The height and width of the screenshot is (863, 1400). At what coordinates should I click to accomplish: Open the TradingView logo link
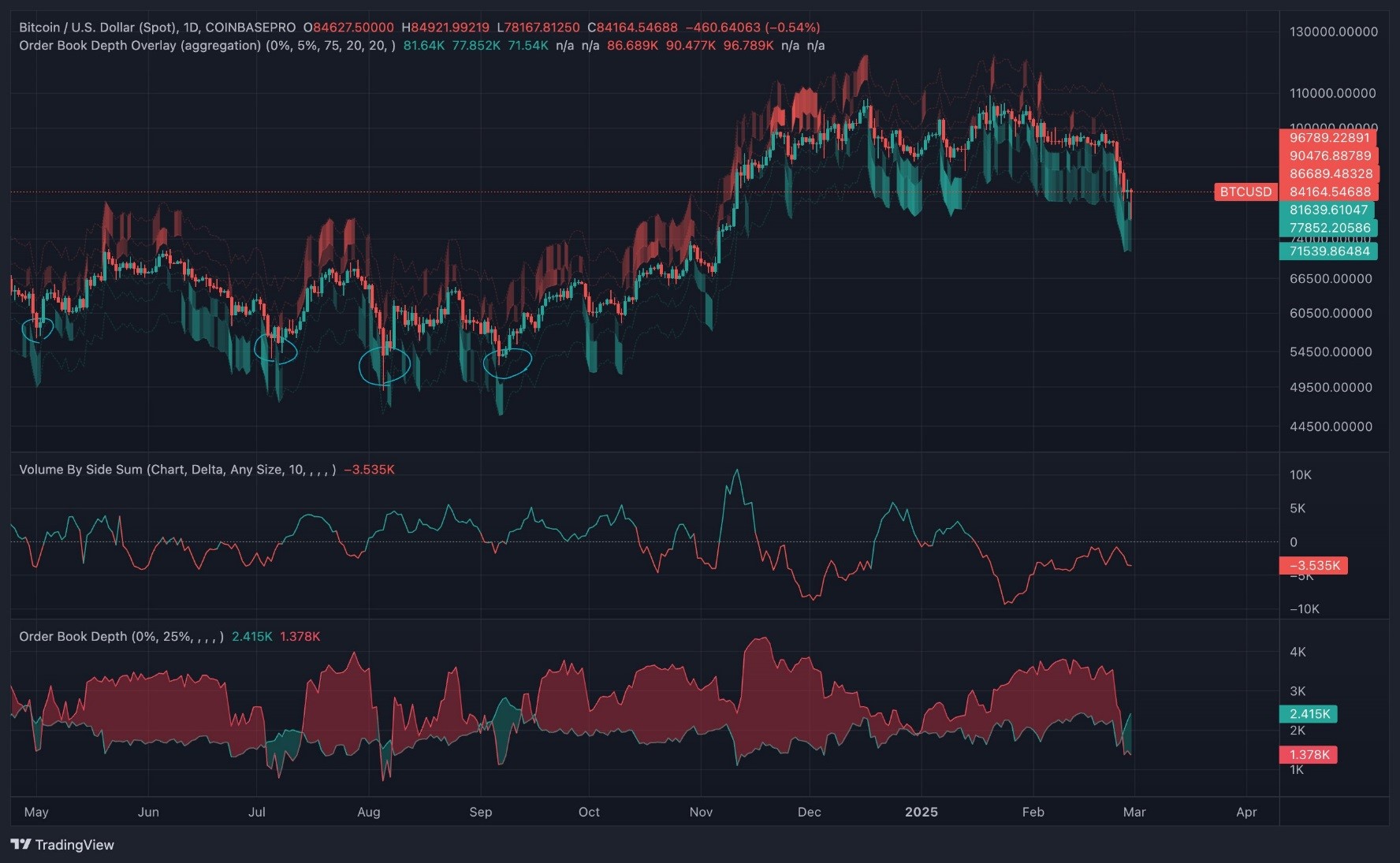click(63, 844)
